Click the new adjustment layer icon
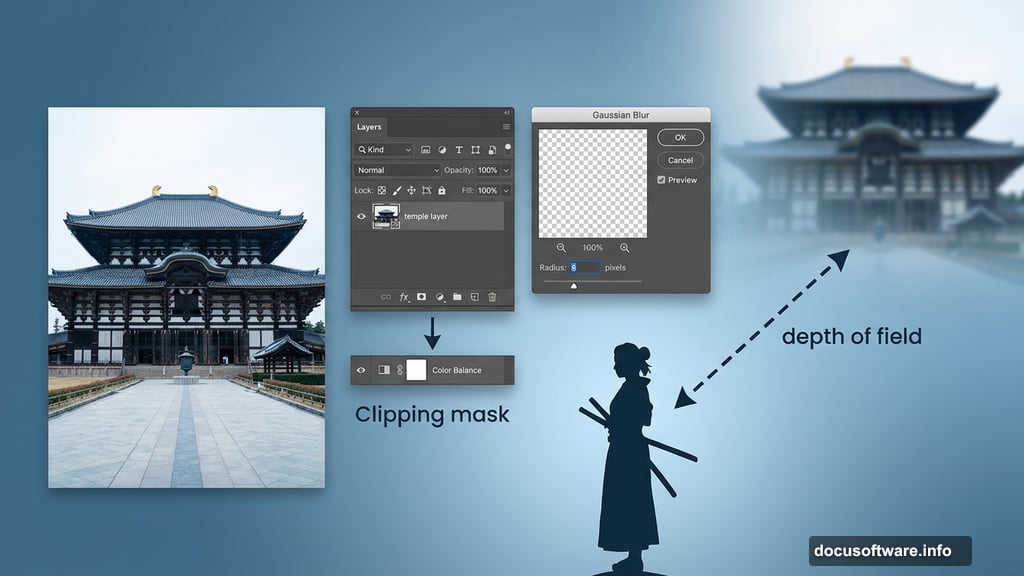Image resolution: width=1024 pixels, height=576 pixels. click(x=438, y=296)
